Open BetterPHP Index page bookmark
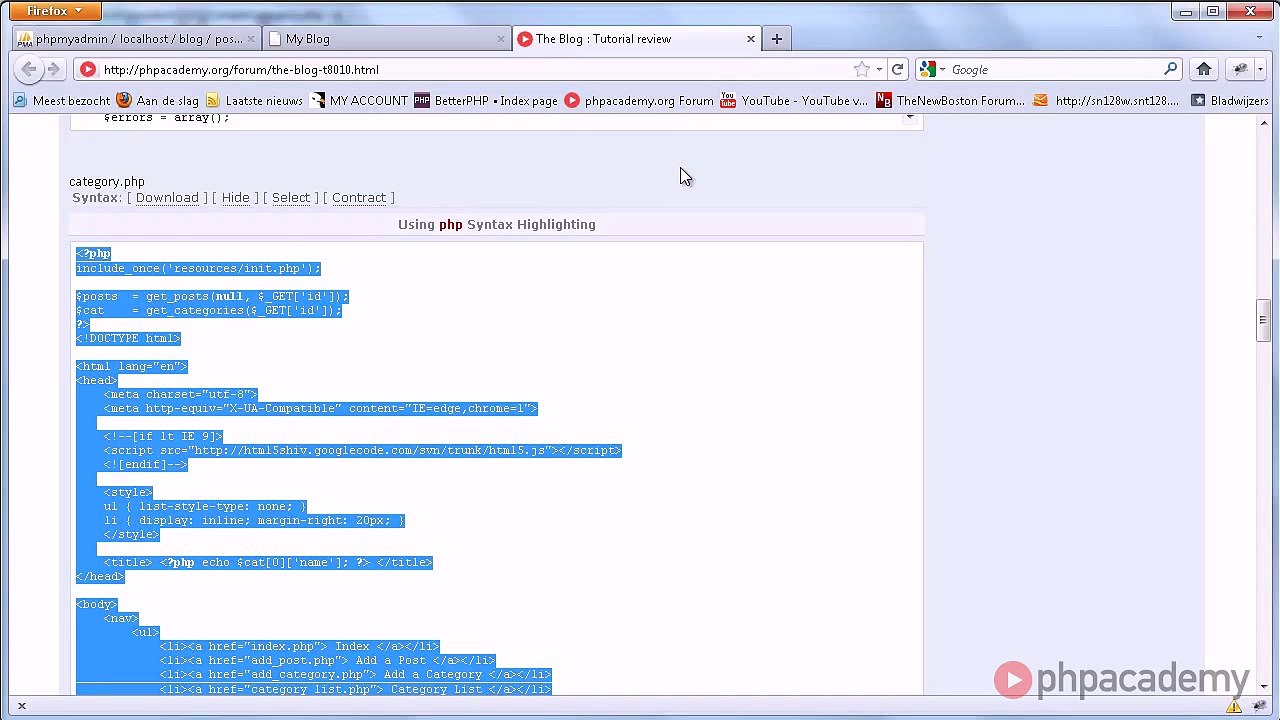This screenshot has width=1280, height=720. pos(486,100)
